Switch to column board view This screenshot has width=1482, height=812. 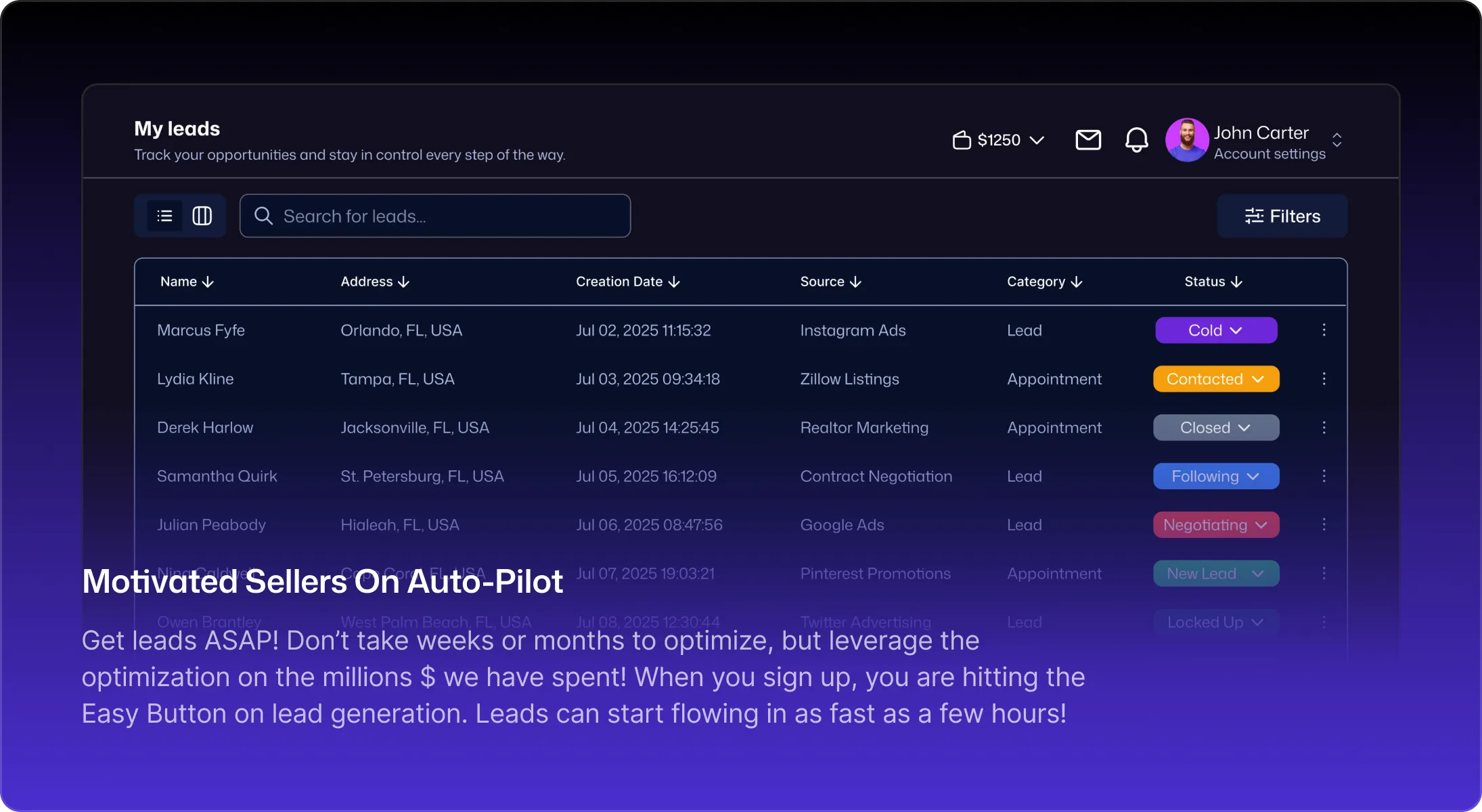[202, 216]
